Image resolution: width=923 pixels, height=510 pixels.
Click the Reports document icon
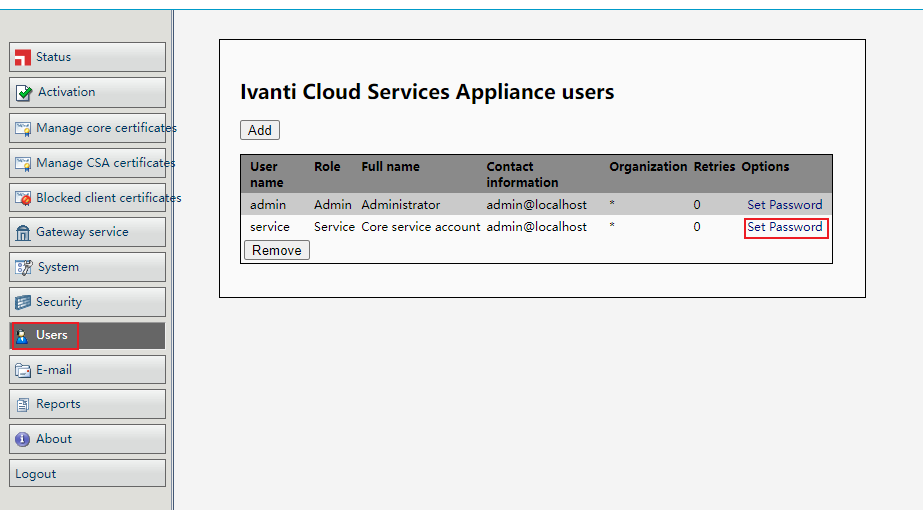pos(22,405)
